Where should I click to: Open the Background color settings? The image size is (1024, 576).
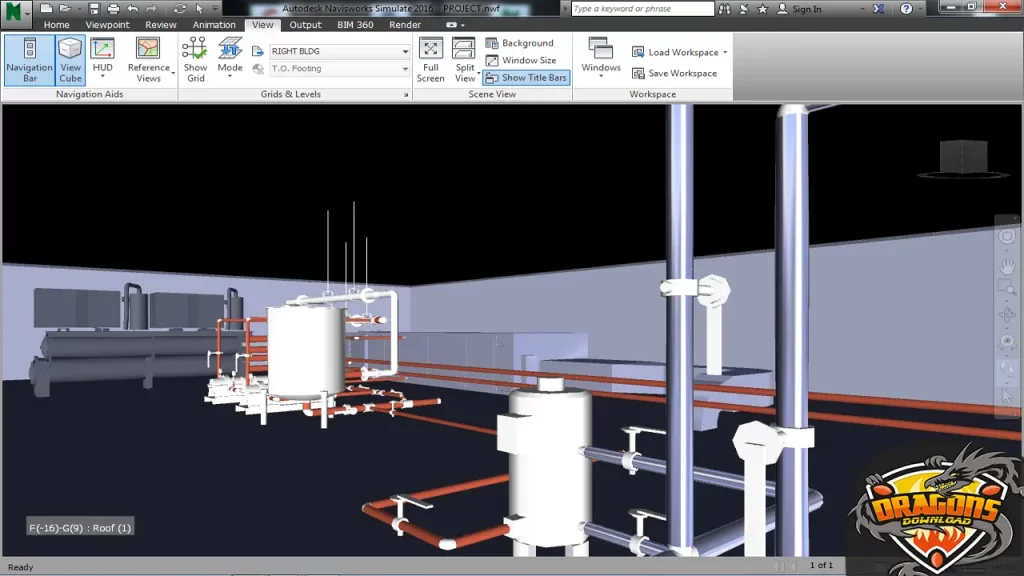520,42
